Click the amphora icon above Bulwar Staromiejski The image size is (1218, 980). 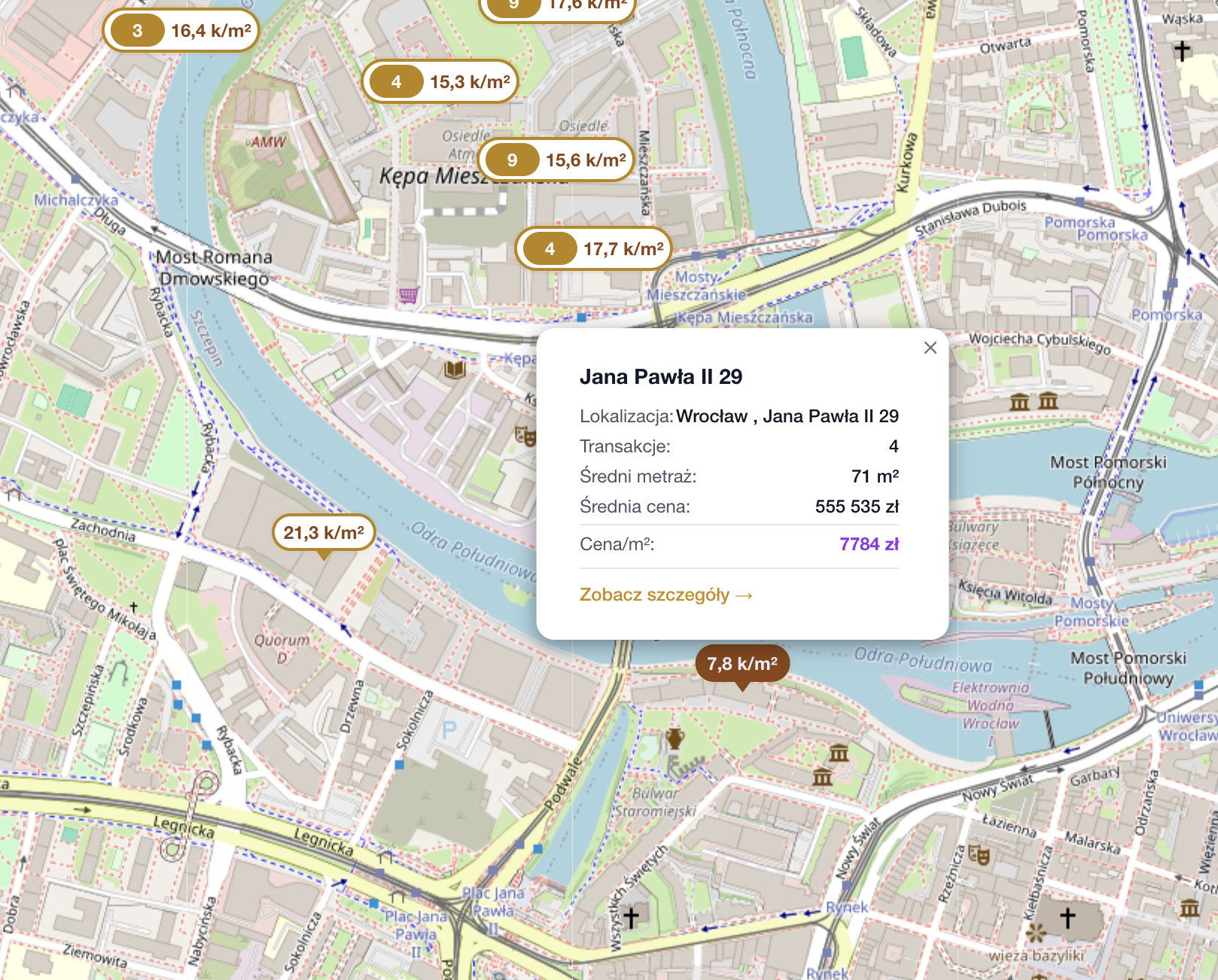tap(675, 738)
